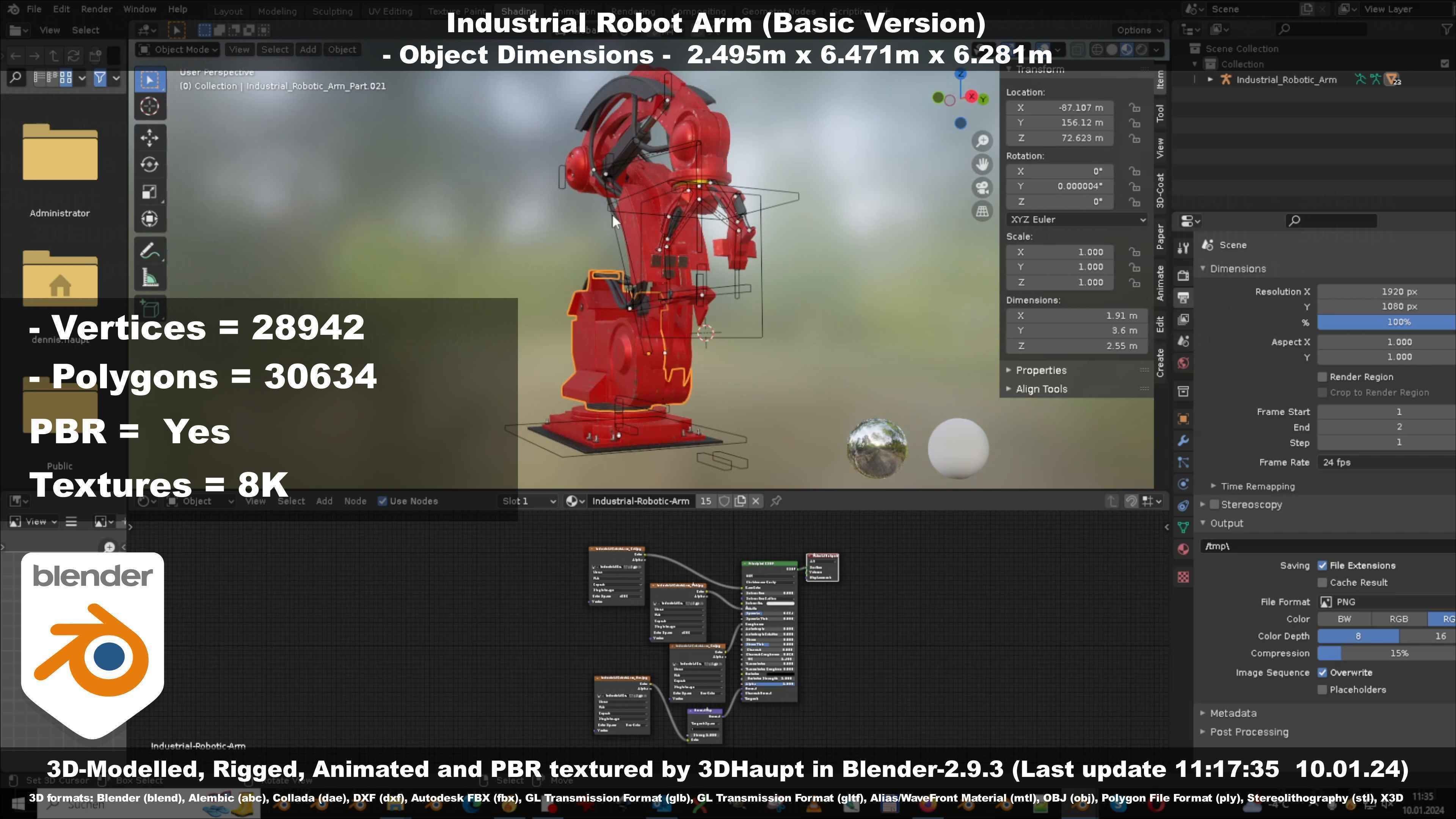Viewport: 1456px width, 819px height.
Task: Select the combined Transform tool
Action: [x=150, y=219]
